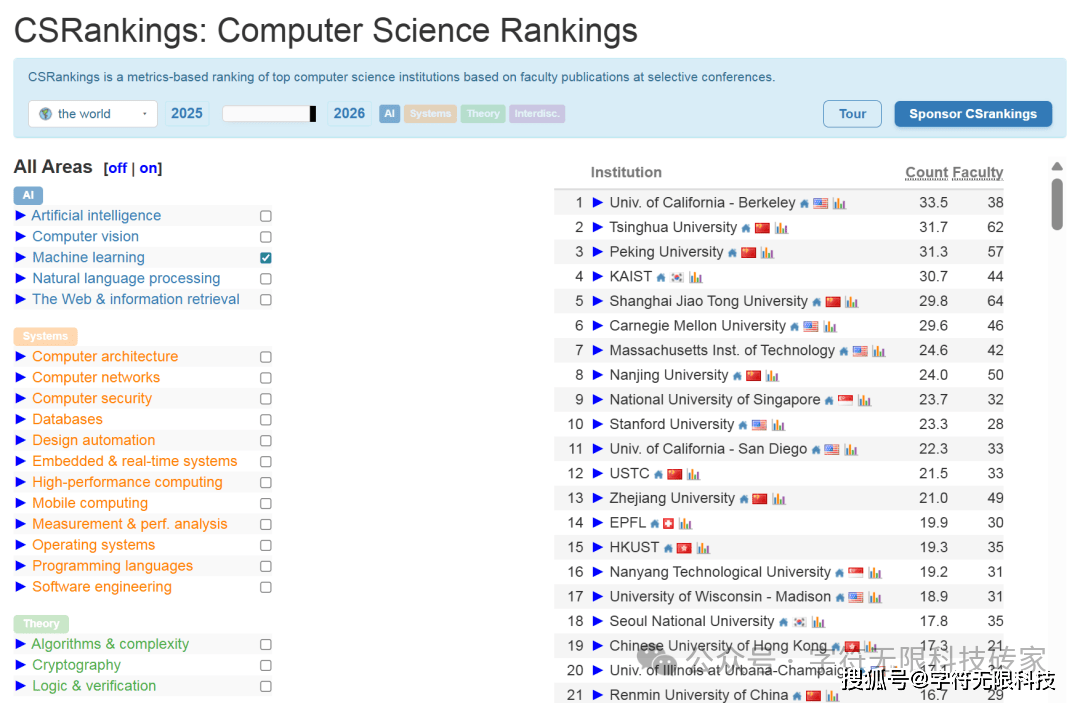
Task: Expand the faculty list for Nanjing University
Action: [598, 375]
